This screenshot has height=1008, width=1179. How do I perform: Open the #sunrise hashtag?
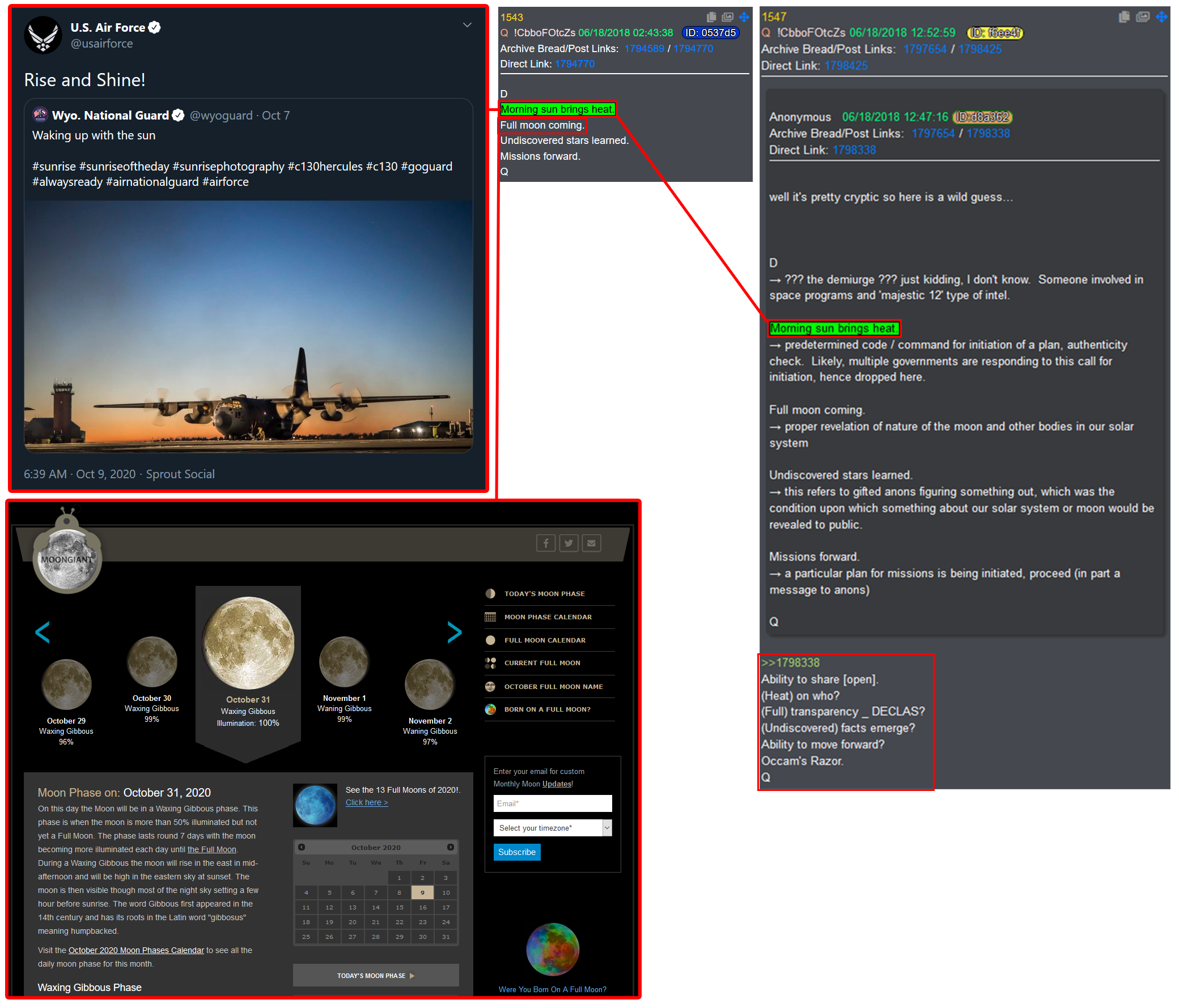(x=54, y=166)
